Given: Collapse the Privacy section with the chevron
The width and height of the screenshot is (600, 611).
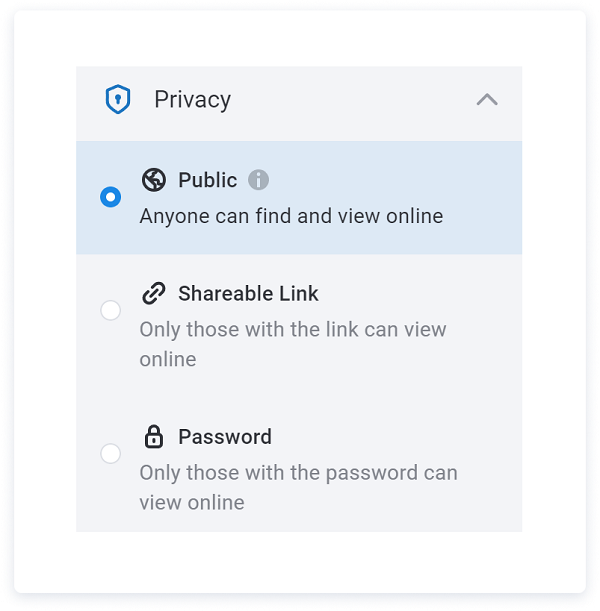Looking at the screenshot, I should pos(487,99).
